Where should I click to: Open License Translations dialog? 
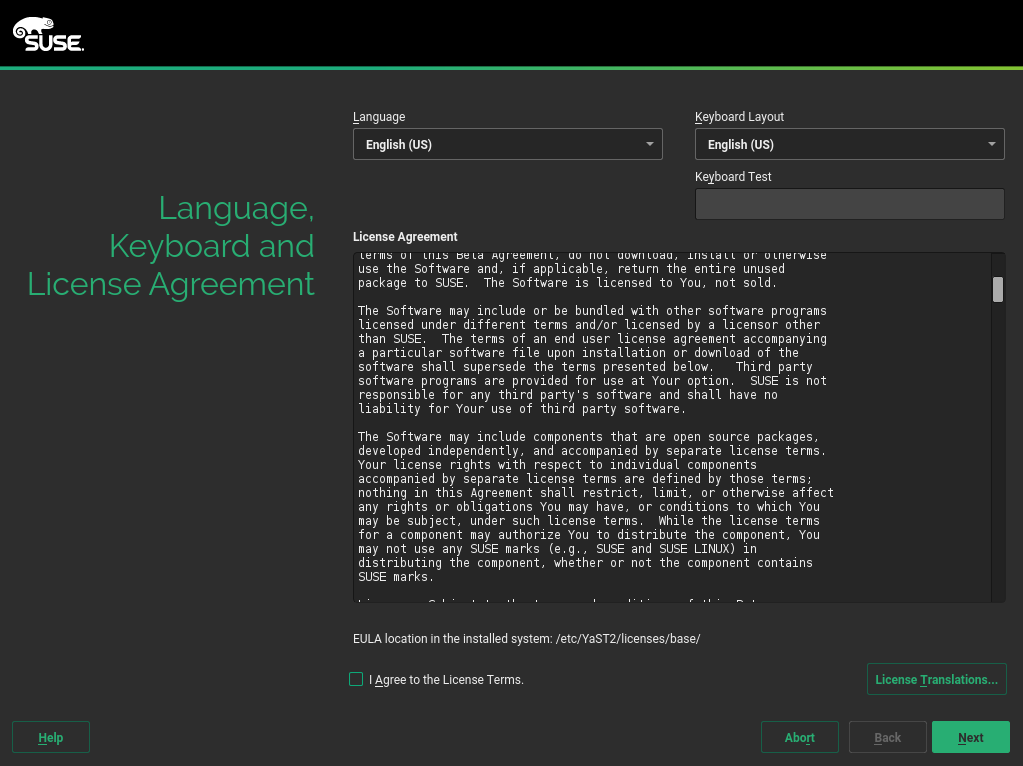pyautogui.click(x=936, y=680)
